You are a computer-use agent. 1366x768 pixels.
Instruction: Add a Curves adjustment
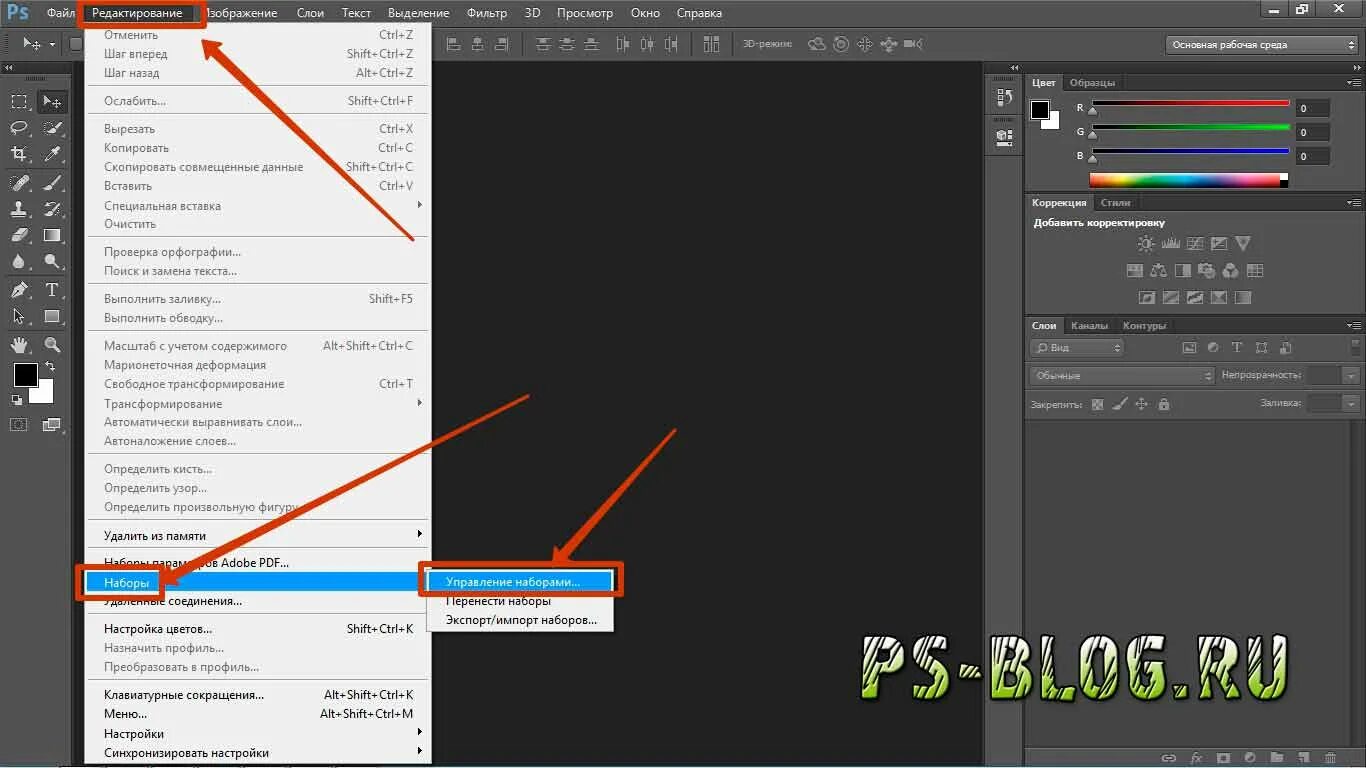tap(1194, 244)
